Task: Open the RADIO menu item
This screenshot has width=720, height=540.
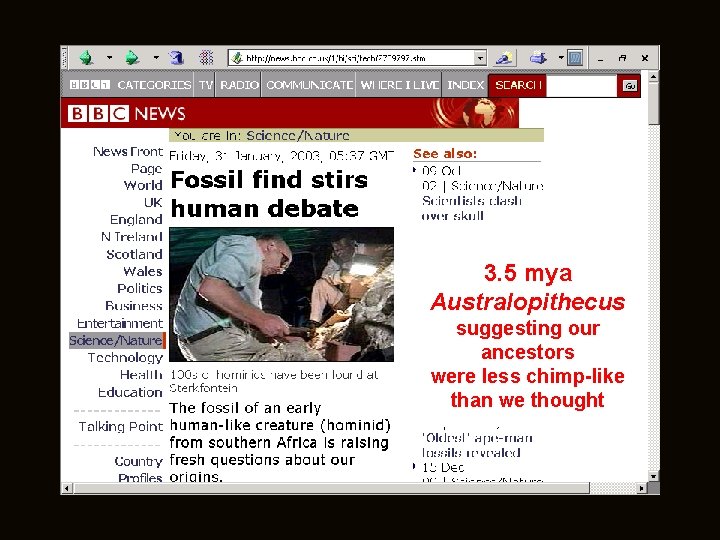Action: [x=239, y=85]
